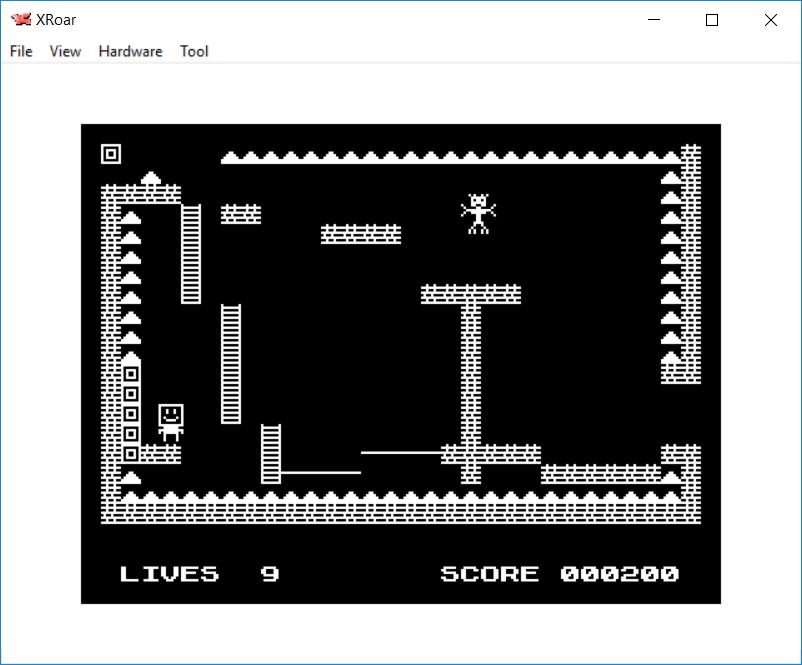Image resolution: width=802 pixels, height=665 pixels.
Task: Click the spike row along the ceiling
Action: pyautogui.click(x=450, y=157)
